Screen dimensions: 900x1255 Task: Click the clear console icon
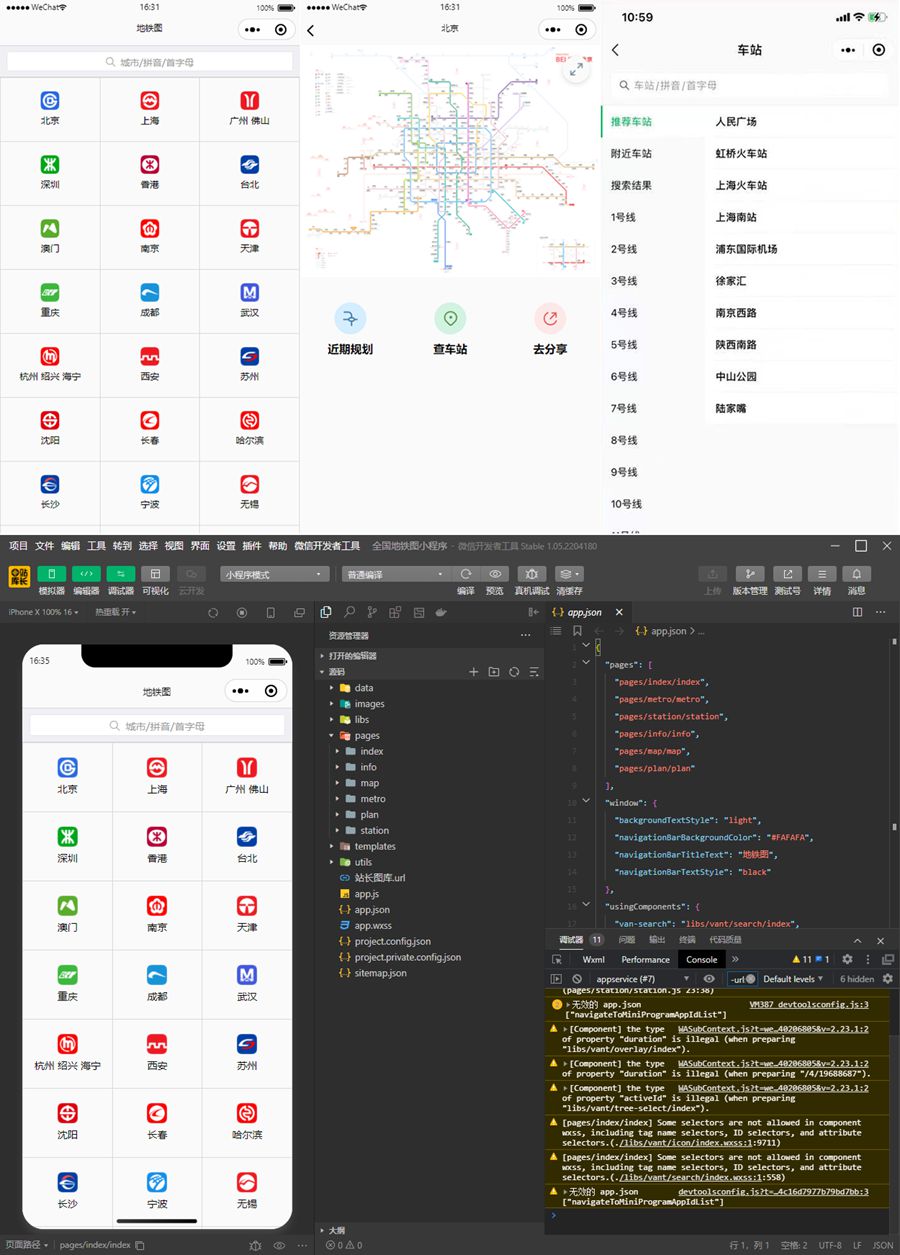(x=577, y=979)
